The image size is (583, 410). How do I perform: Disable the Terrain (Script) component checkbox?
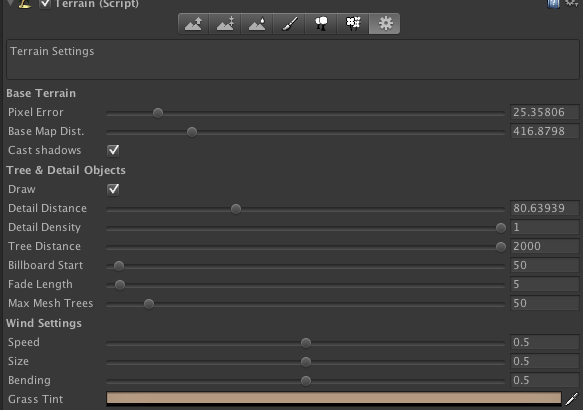pos(45,4)
